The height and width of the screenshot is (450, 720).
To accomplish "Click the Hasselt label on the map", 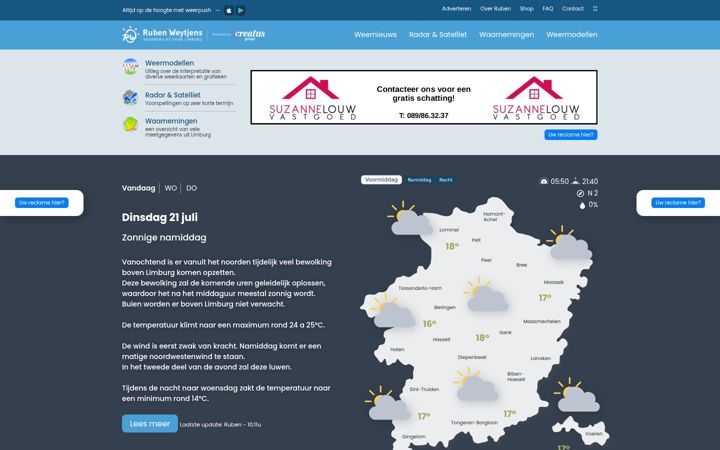I will tap(441, 340).
